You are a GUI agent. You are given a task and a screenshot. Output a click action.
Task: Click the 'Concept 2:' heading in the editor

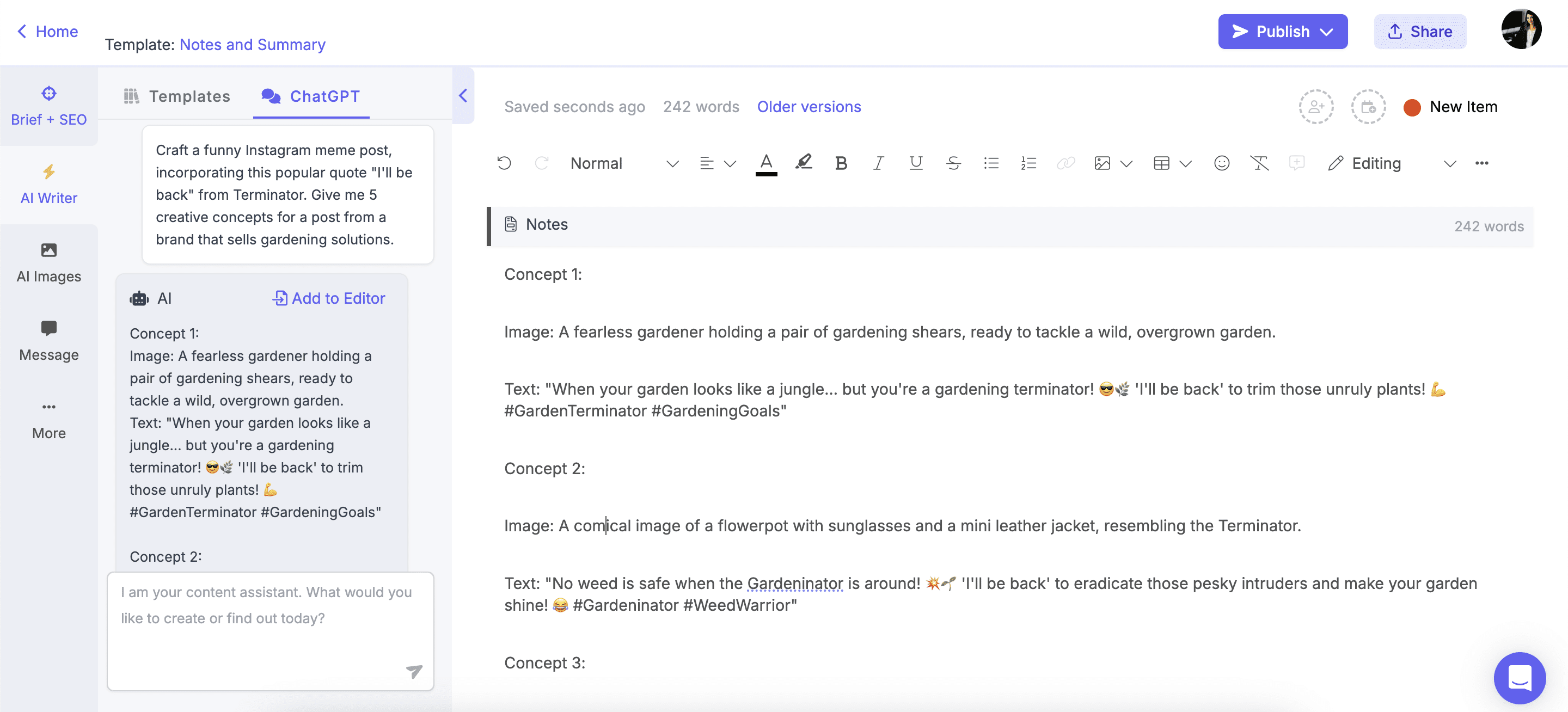[x=544, y=468]
